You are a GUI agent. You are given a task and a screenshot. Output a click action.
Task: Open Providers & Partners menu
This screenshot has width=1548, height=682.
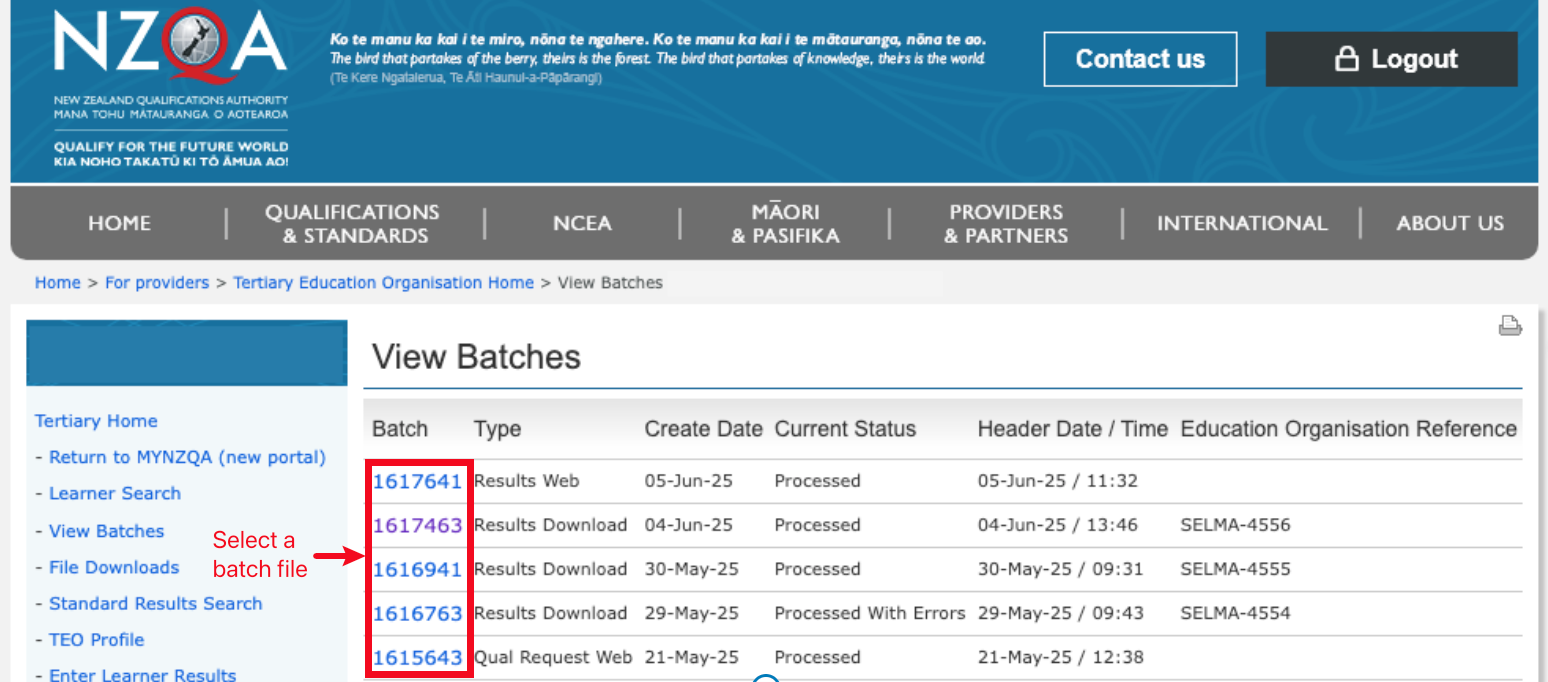click(1006, 224)
